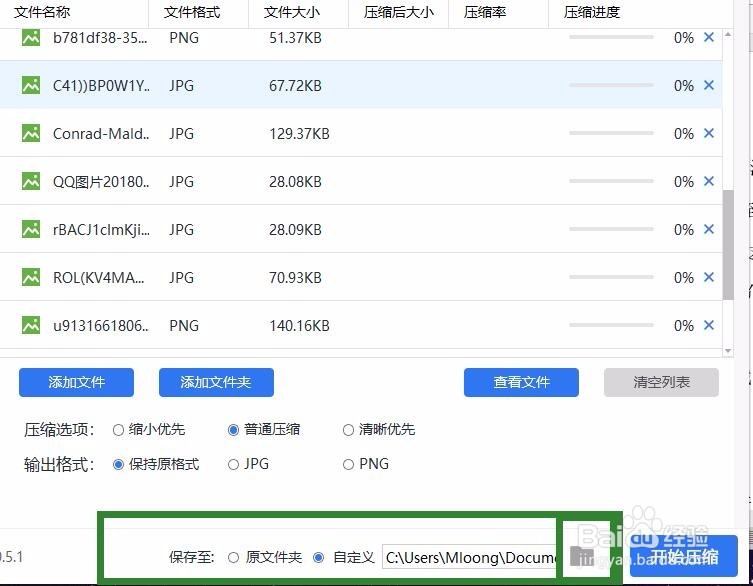Click scroll up arrow of file list
Image resolution: width=753 pixels, height=586 pixels.
coord(728,34)
